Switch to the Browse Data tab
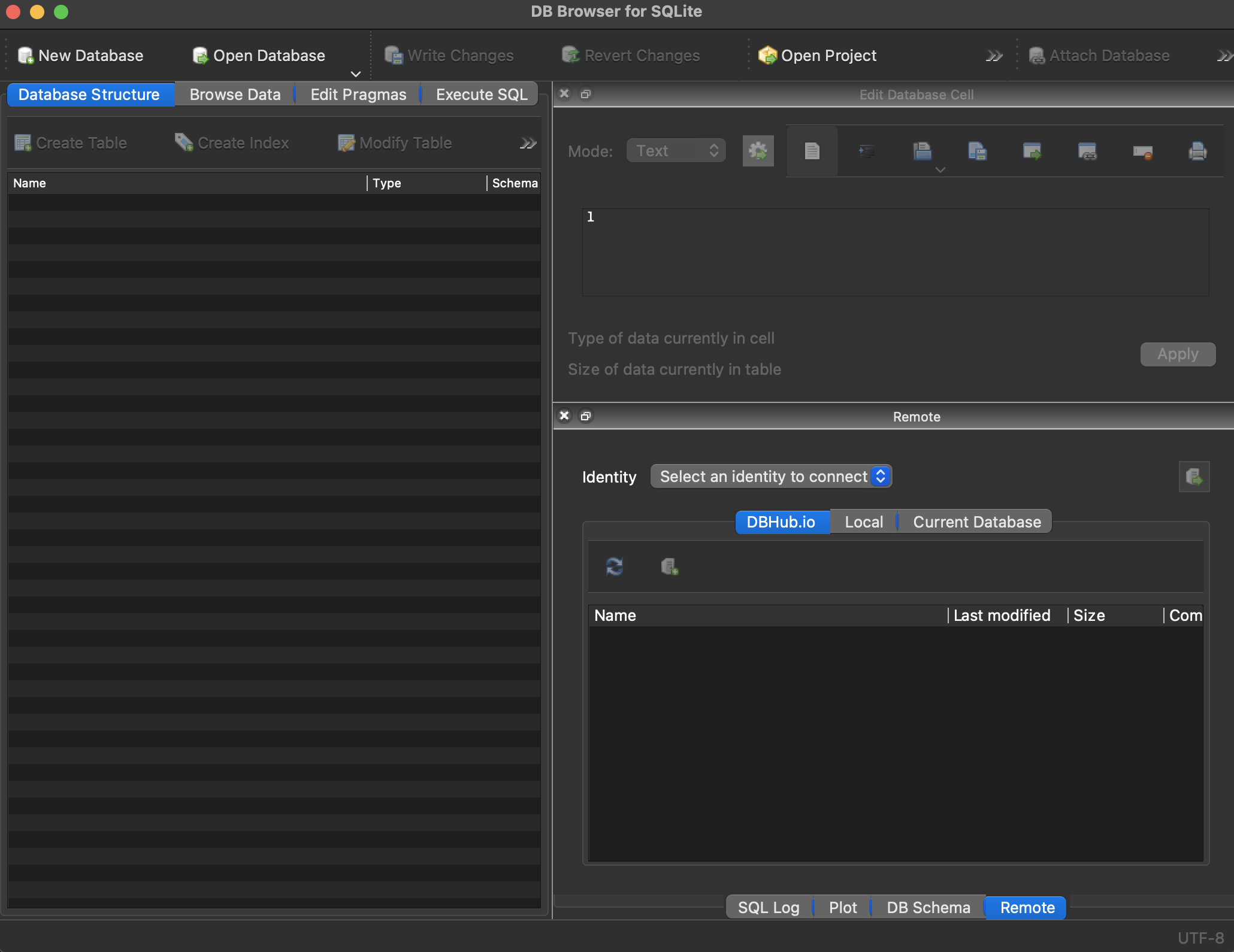The height and width of the screenshot is (952, 1234). click(235, 95)
